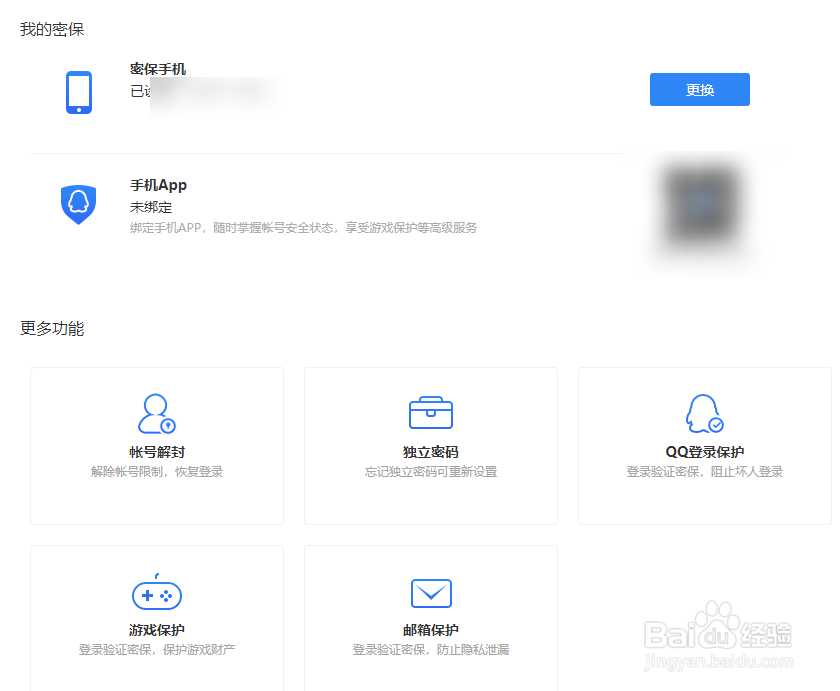Click the 更多功能 section heading
The width and height of the screenshot is (840, 691).
[50, 328]
